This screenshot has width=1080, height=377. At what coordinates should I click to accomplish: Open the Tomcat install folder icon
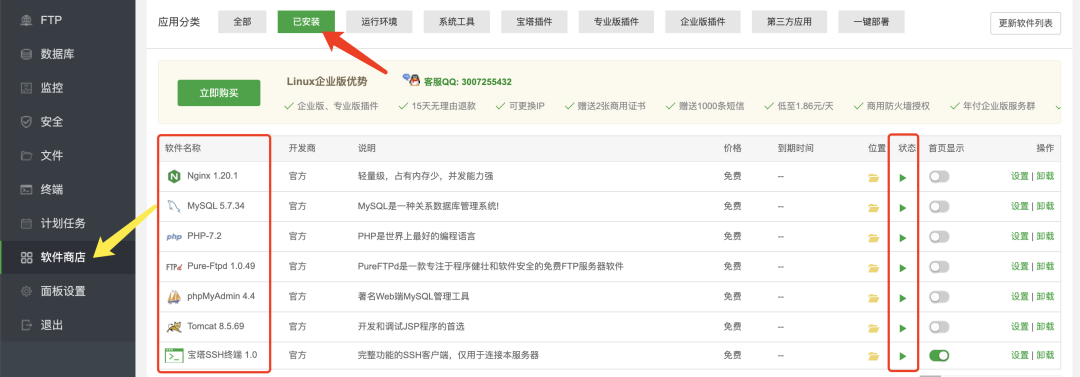point(874,327)
